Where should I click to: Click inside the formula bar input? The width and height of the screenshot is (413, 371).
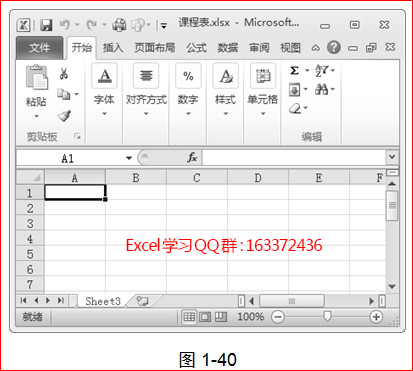pyautogui.click(x=293, y=158)
